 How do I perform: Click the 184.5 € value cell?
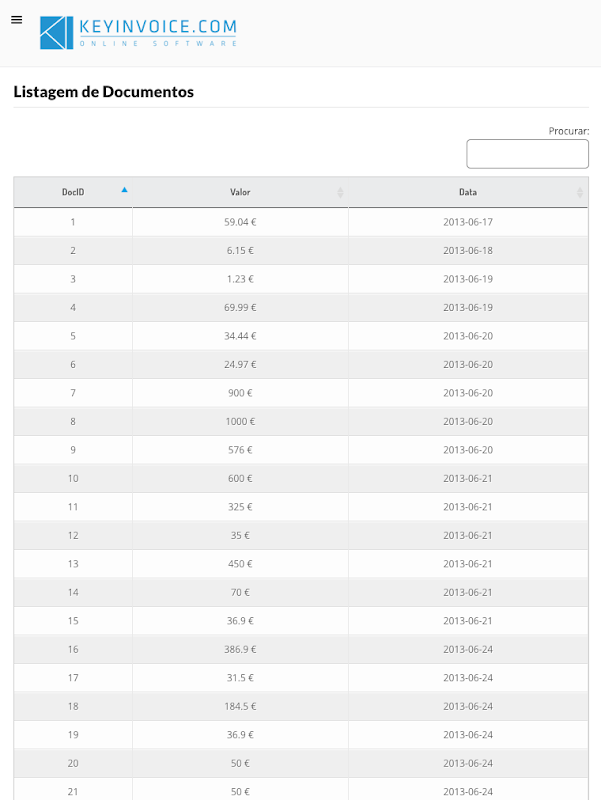(240, 706)
